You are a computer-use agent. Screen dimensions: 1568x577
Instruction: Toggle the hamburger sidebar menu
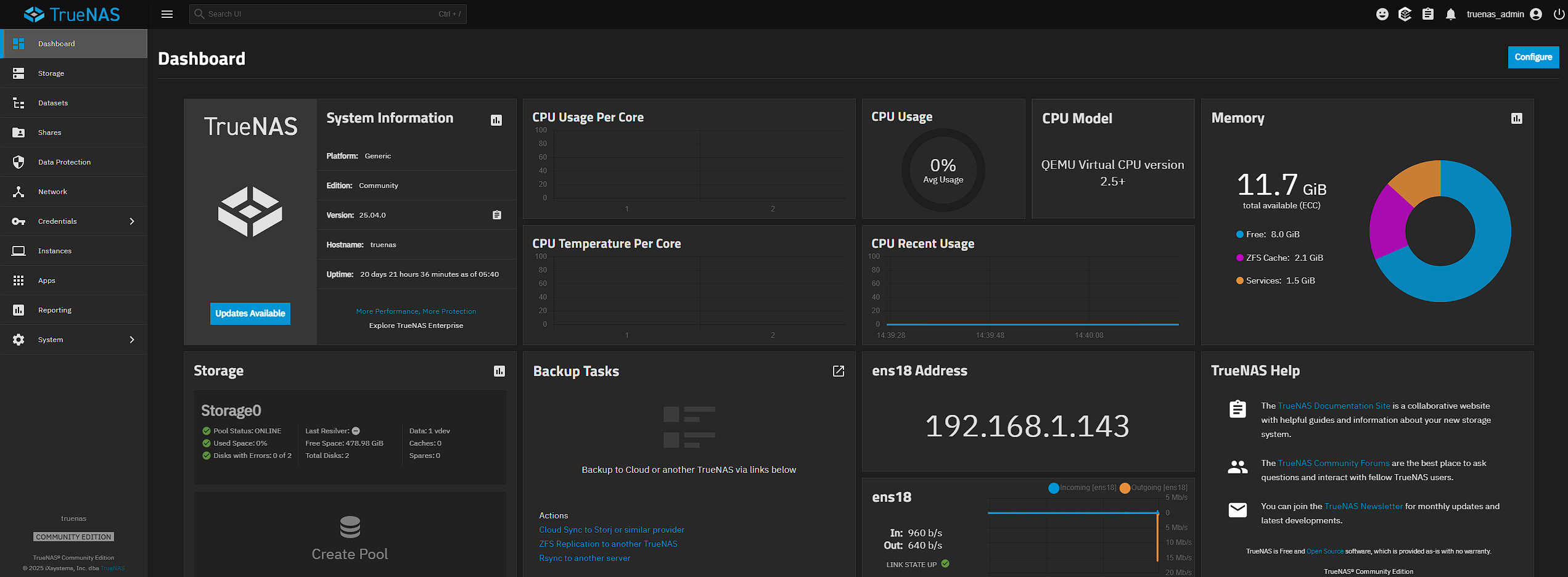tap(167, 14)
